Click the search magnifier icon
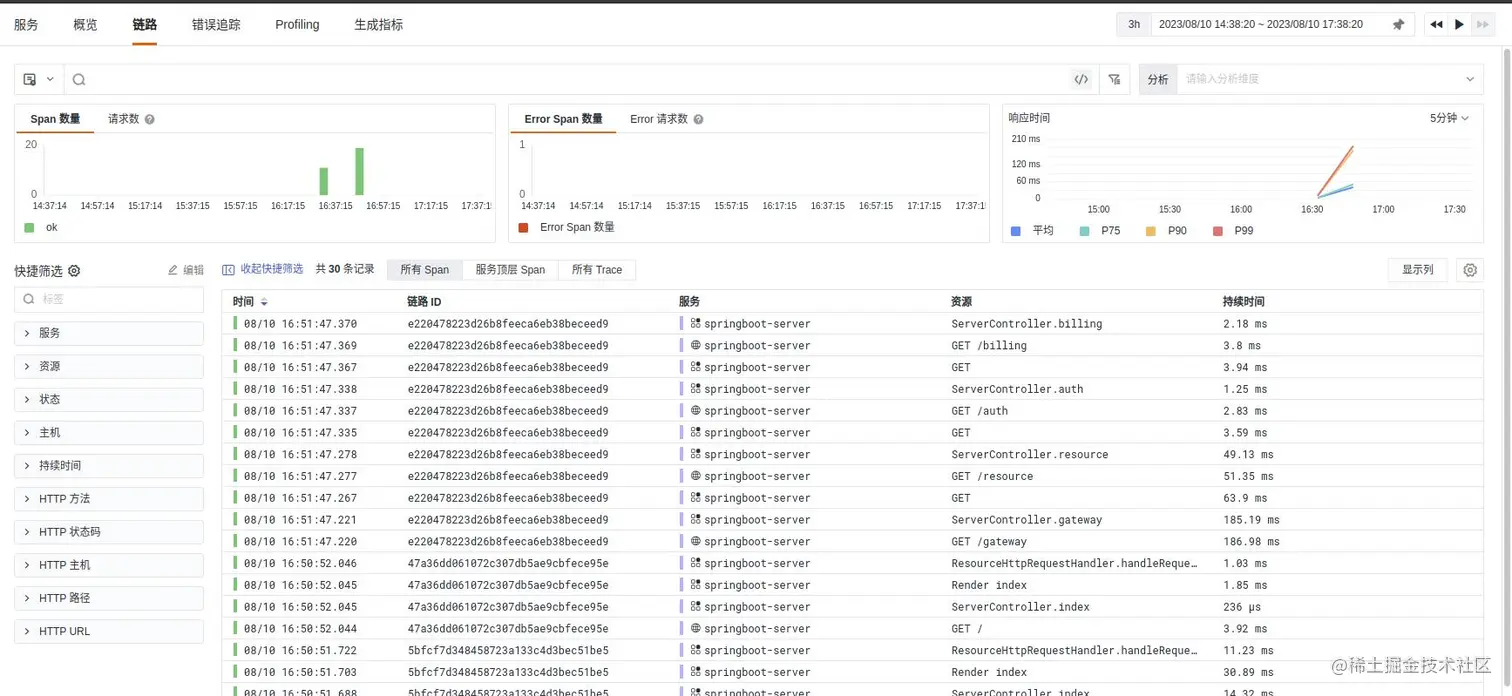 [79, 79]
